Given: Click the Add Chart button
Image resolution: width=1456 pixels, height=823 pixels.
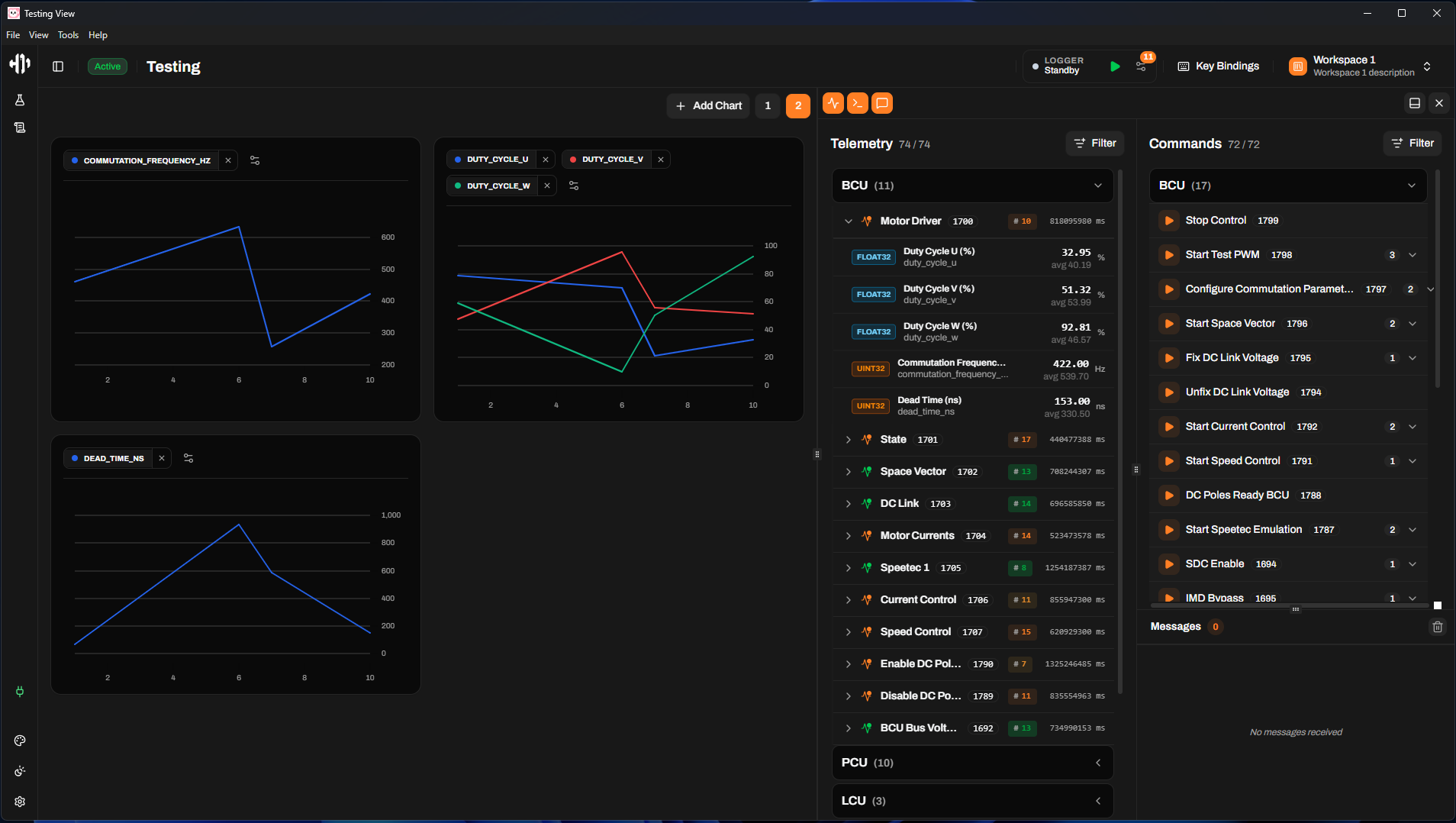Looking at the screenshot, I should tap(708, 105).
